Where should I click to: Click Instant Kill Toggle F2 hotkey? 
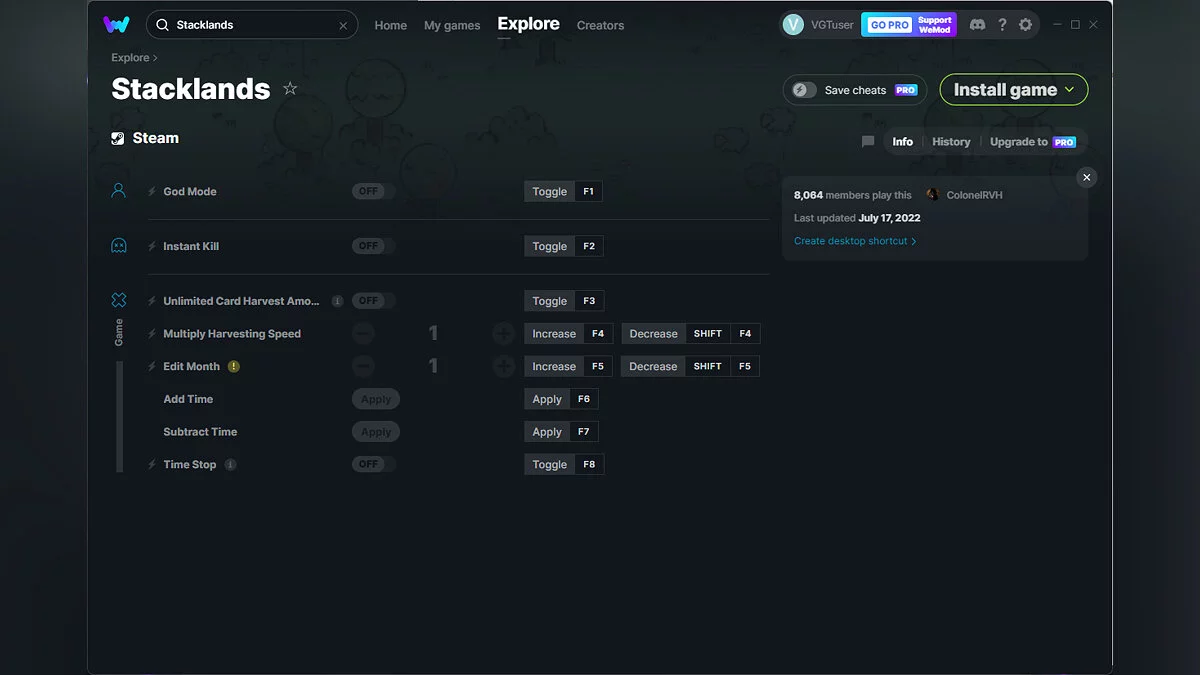click(564, 246)
